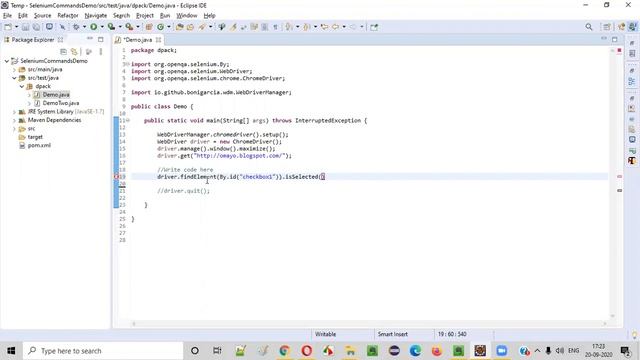Click the Toggle Mark Occurrences icon
The width and height of the screenshot is (640, 360).
(233, 27)
